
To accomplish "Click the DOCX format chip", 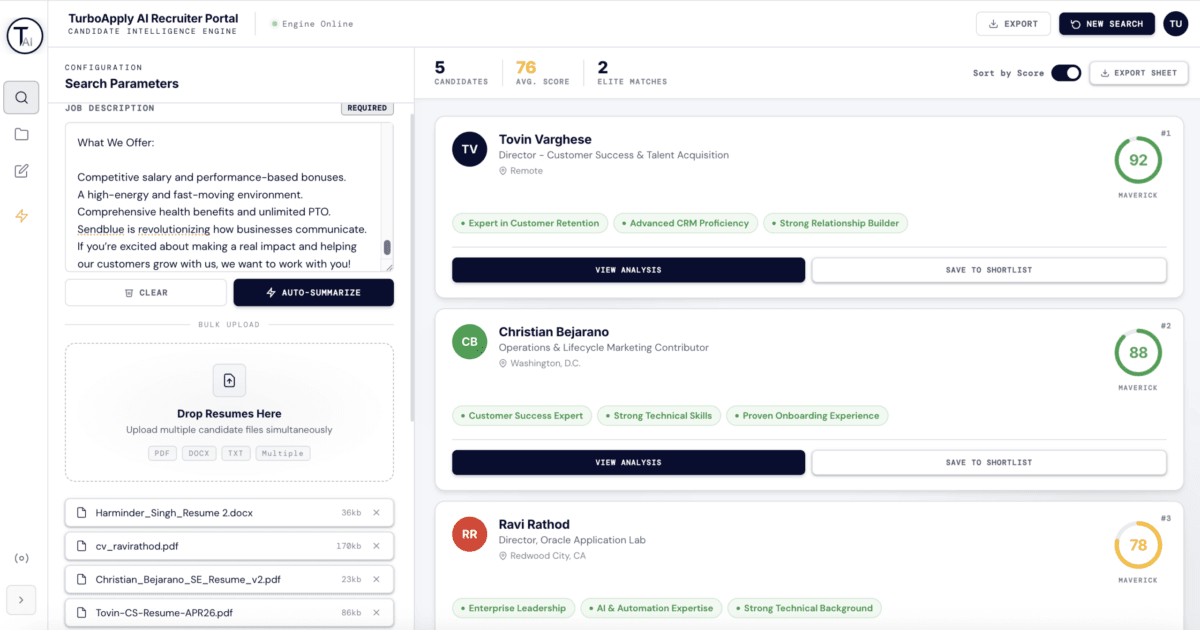I will pyautogui.click(x=199, y=453).
